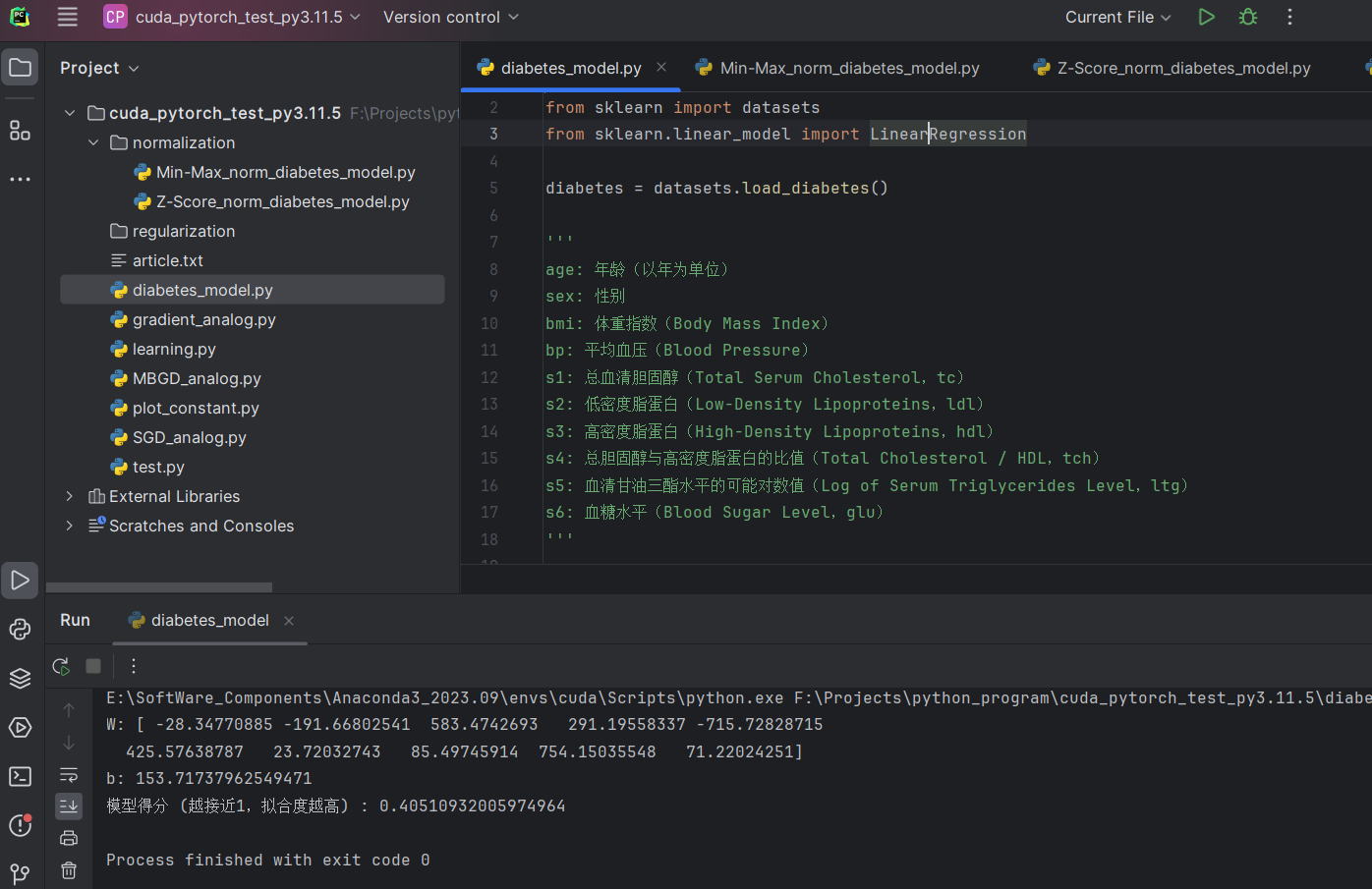Viewport: 1372px width, 889px height.
Task: Open the main hamburger menu
Action: pos(67,17)
